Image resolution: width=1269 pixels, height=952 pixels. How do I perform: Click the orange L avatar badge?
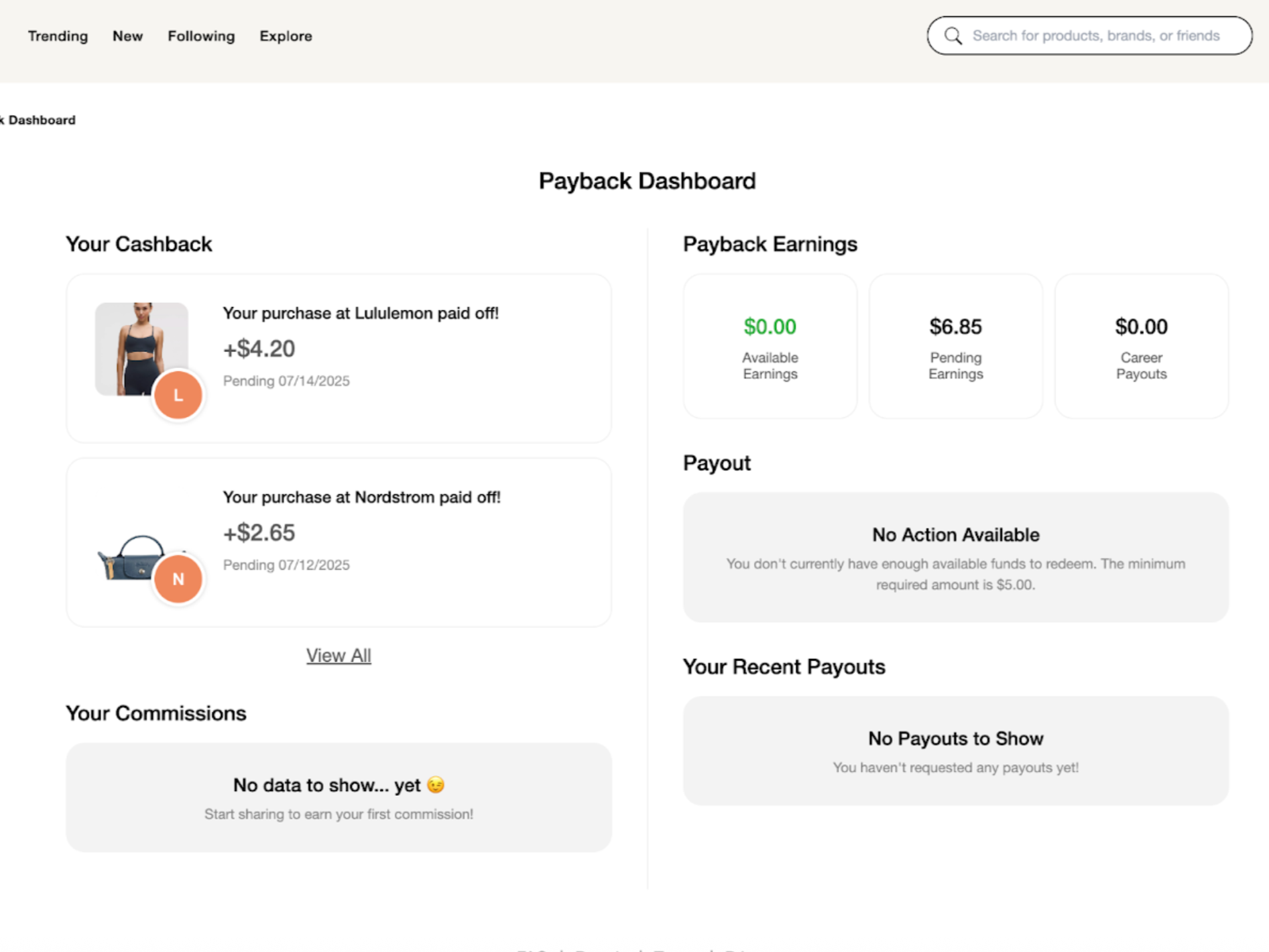click(x=178, y=395)
